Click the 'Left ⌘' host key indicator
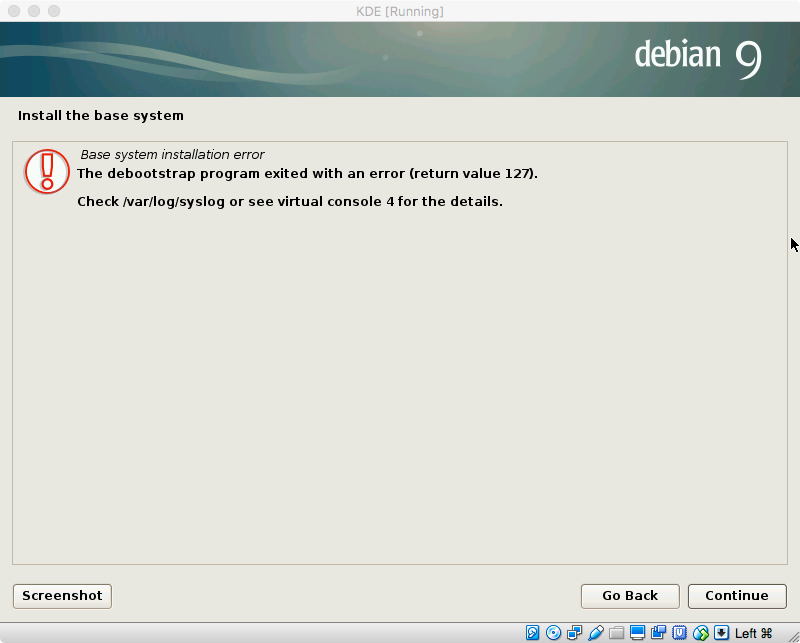This screenshot has width=800, height=643. coord(754,633)
